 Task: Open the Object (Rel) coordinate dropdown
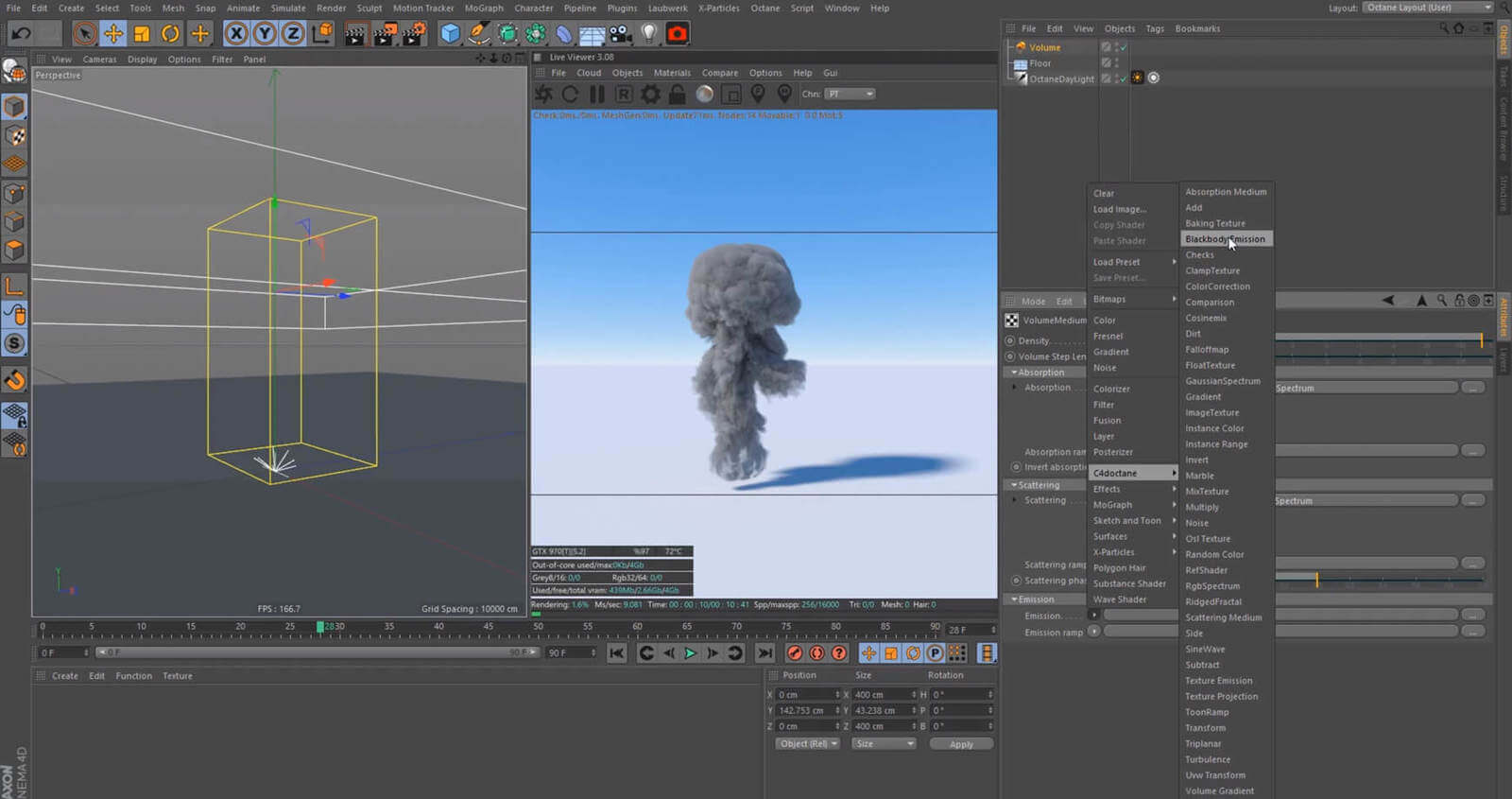coord(808,744)
